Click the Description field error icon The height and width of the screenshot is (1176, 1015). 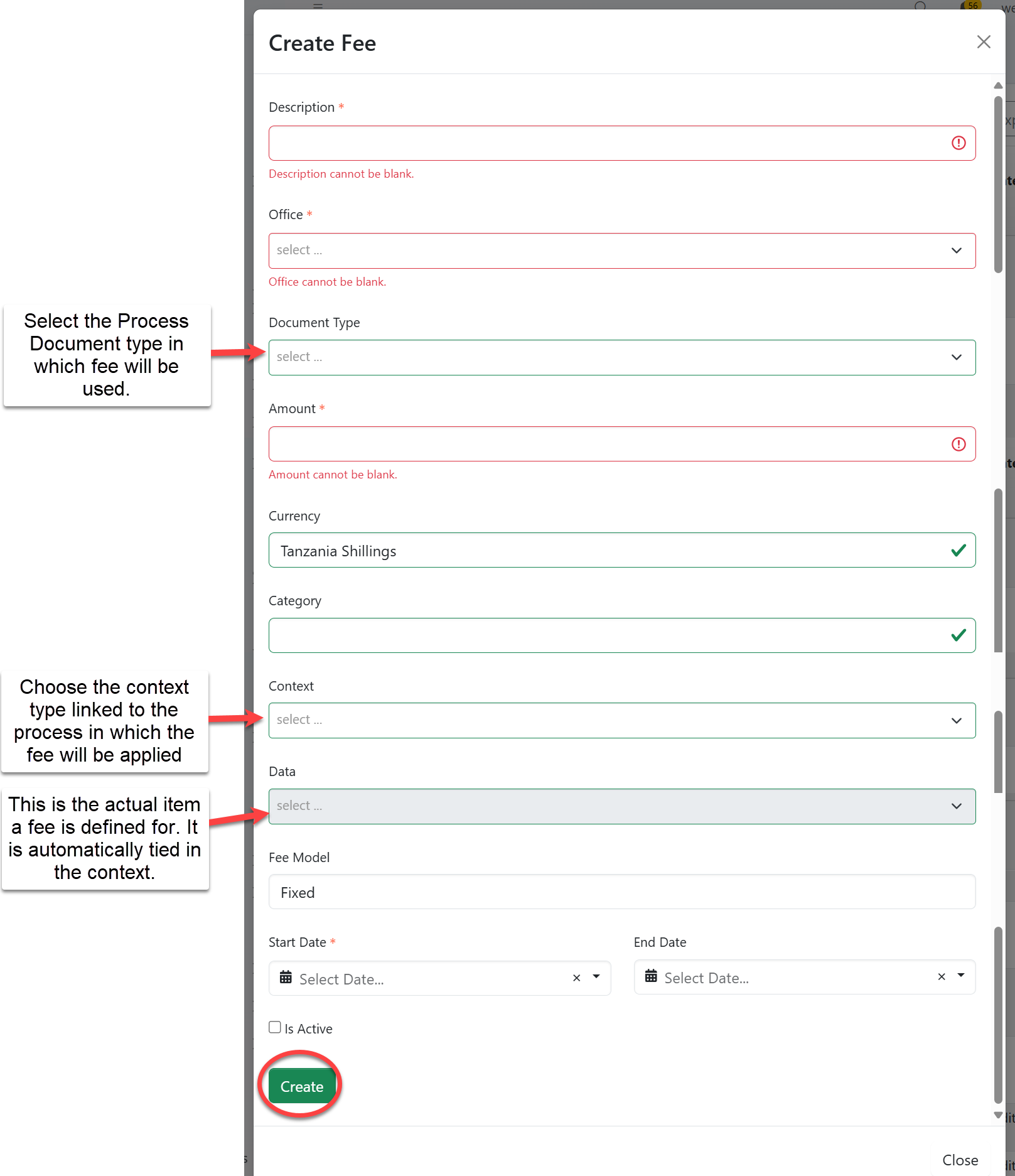(958, 143)
